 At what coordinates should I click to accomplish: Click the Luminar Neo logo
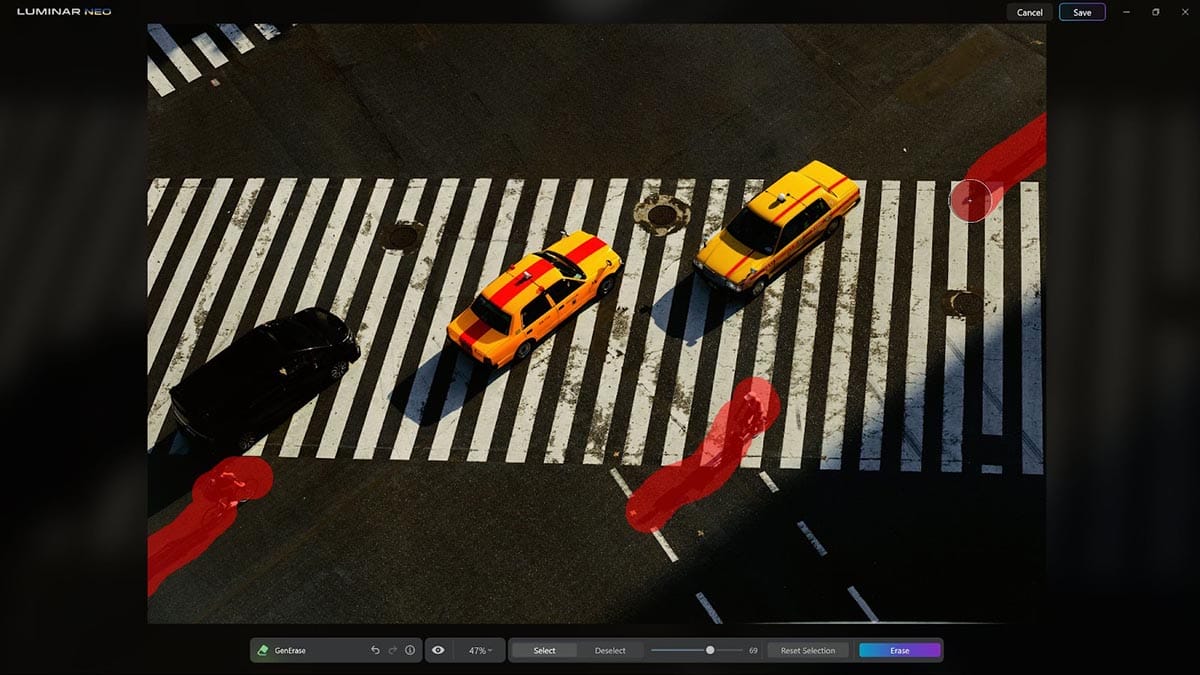(64, 12)
